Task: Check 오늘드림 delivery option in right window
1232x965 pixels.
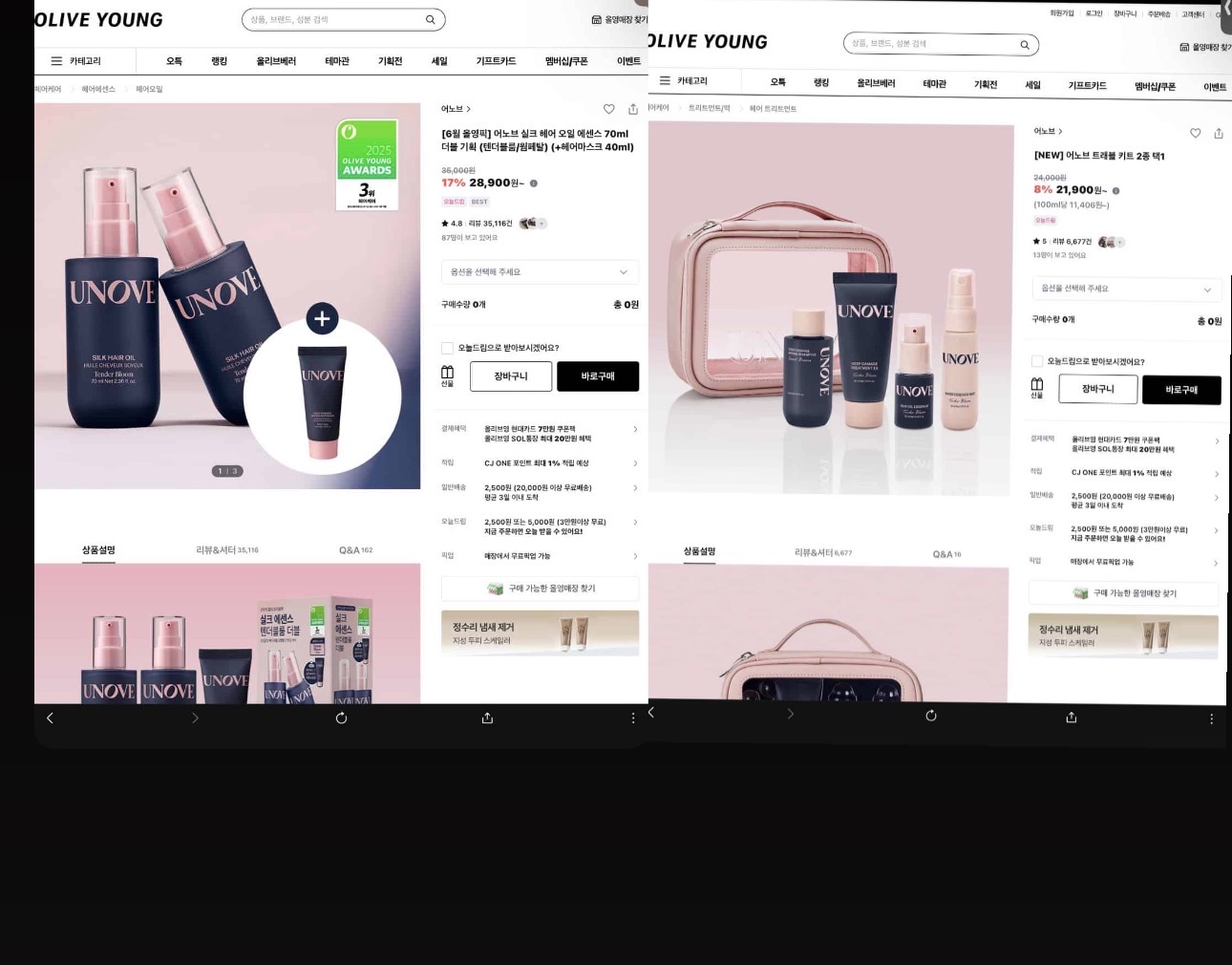Action: coord(1037,361)
